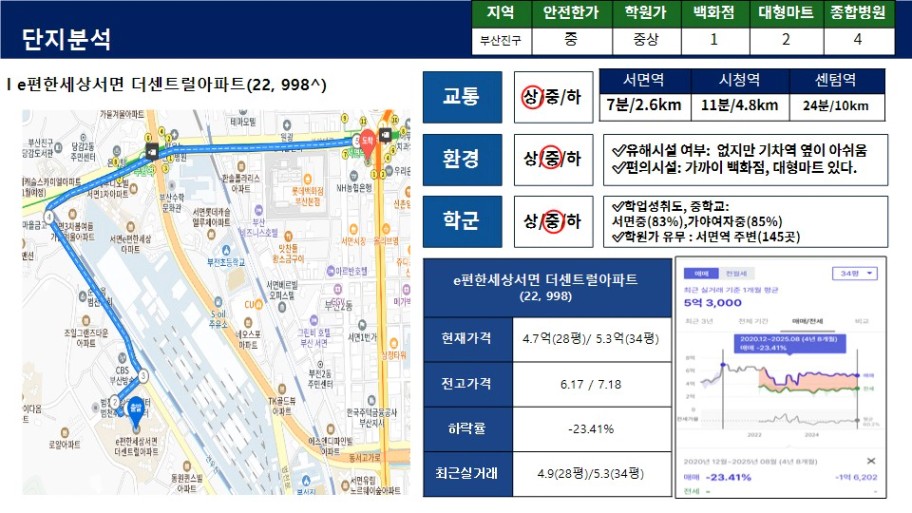Click the 부산수학문화관 marker
Viewport: 912px width, 513px height.
coord(172,186)
